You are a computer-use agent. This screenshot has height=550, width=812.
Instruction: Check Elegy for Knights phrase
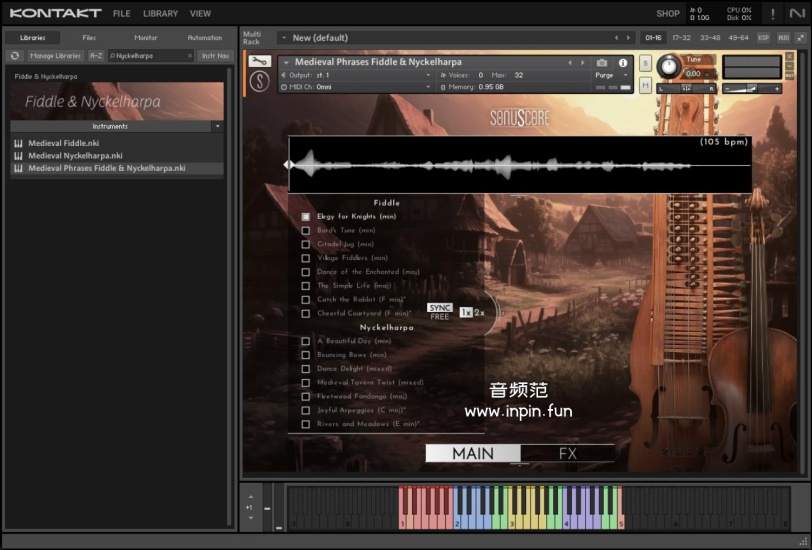point(306,216)
